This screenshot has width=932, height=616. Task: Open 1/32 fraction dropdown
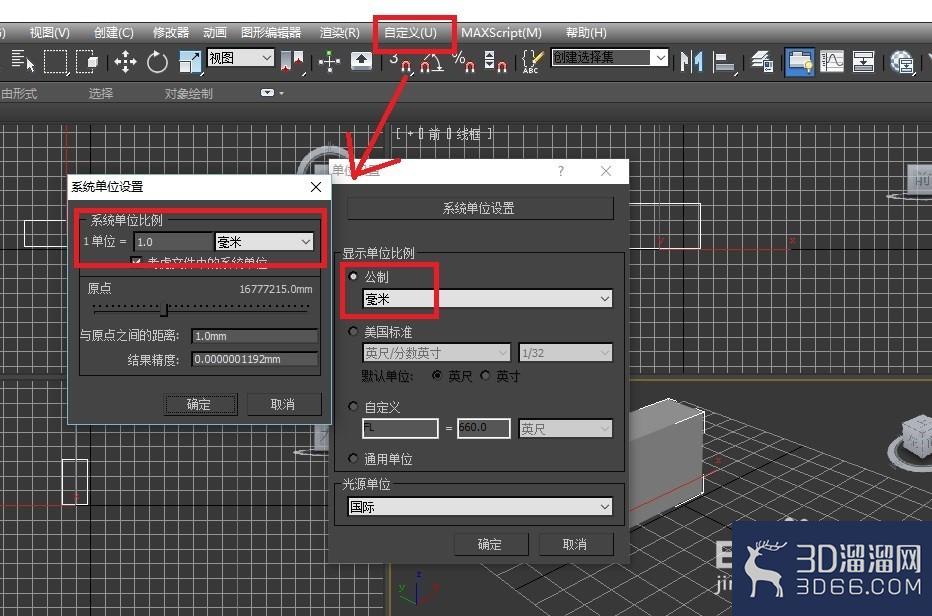[565, 353]
